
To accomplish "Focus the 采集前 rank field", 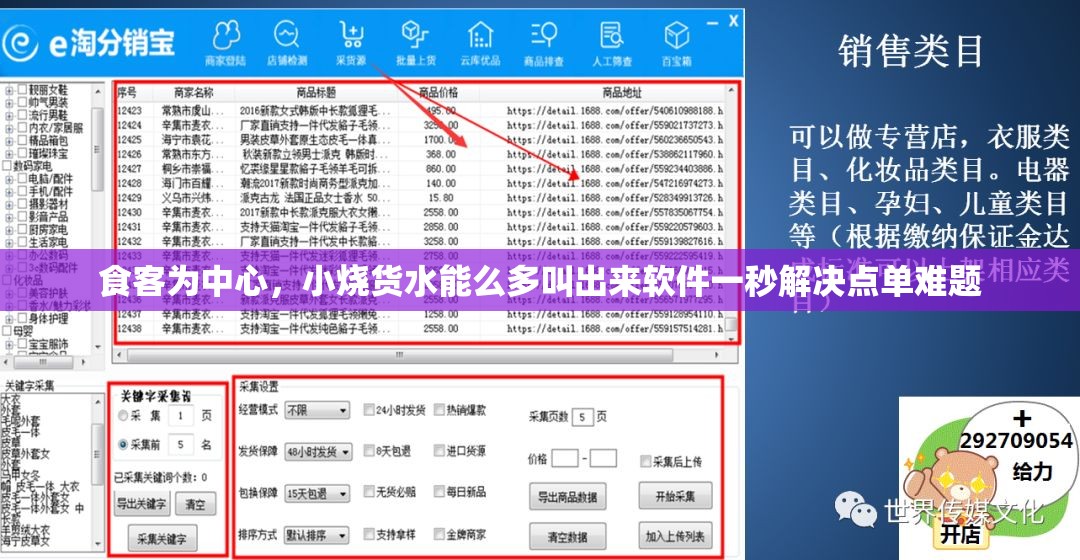I will click(181, 445).
